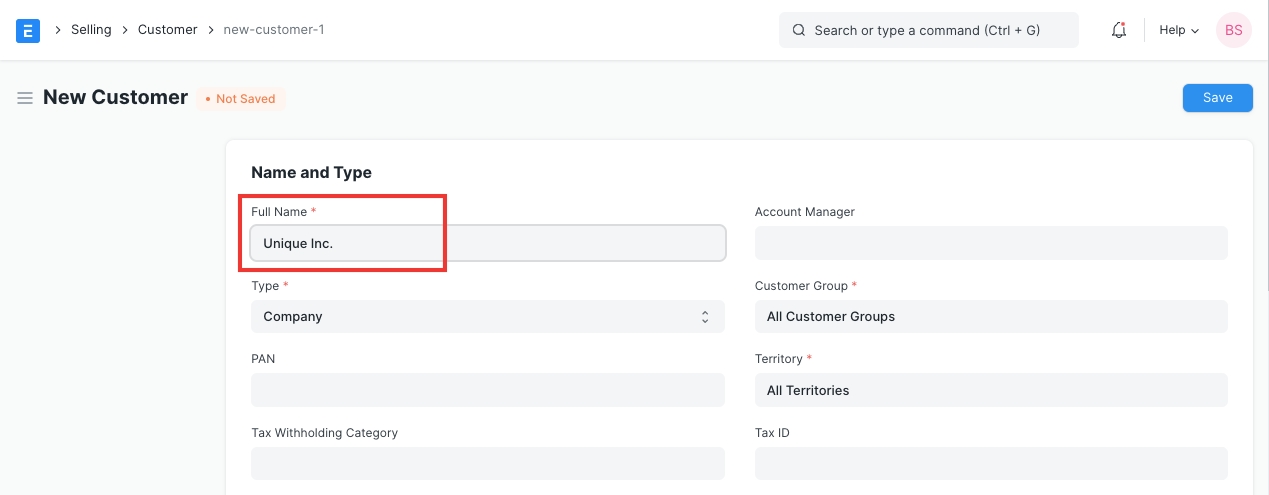Open the BS user avatar menu
The image size is (1269, 495).
point(1233,30)
